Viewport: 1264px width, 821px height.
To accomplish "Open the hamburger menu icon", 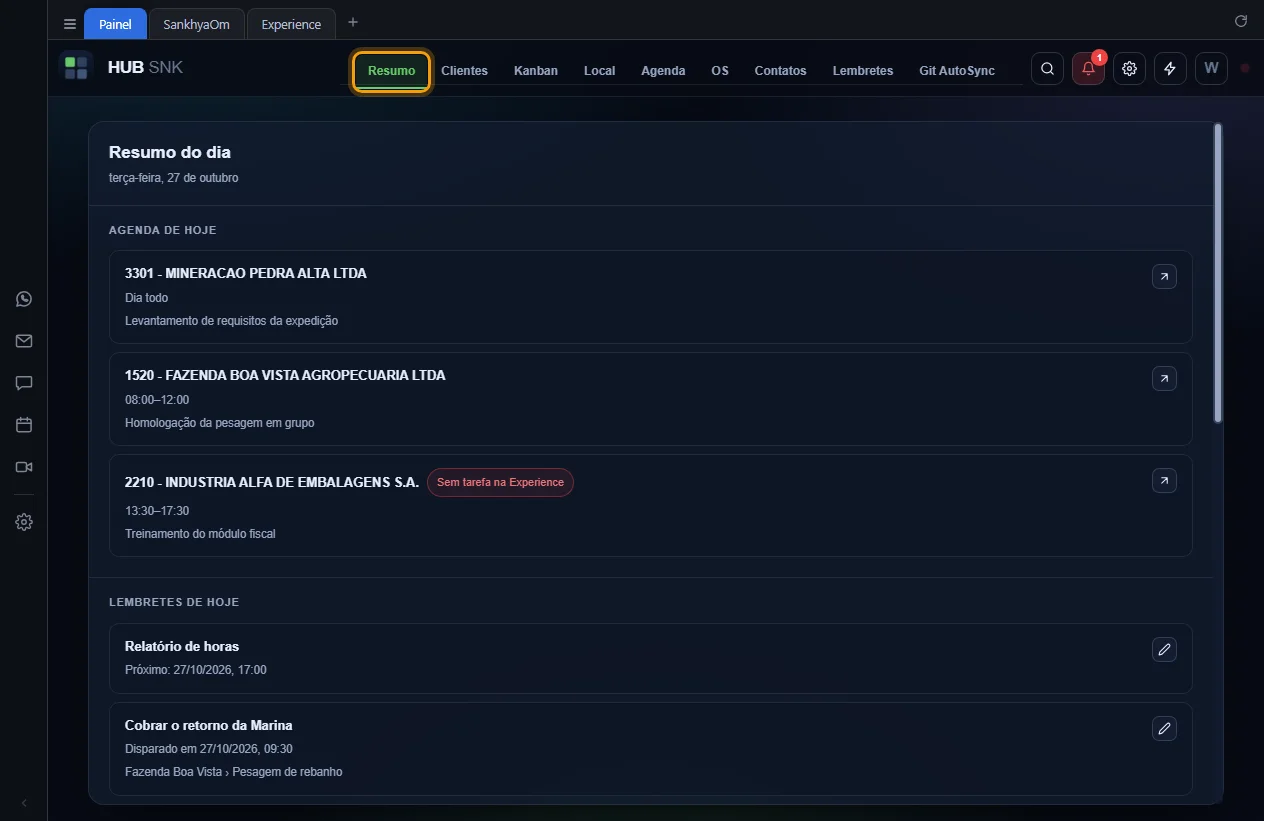I will (69, 24).
